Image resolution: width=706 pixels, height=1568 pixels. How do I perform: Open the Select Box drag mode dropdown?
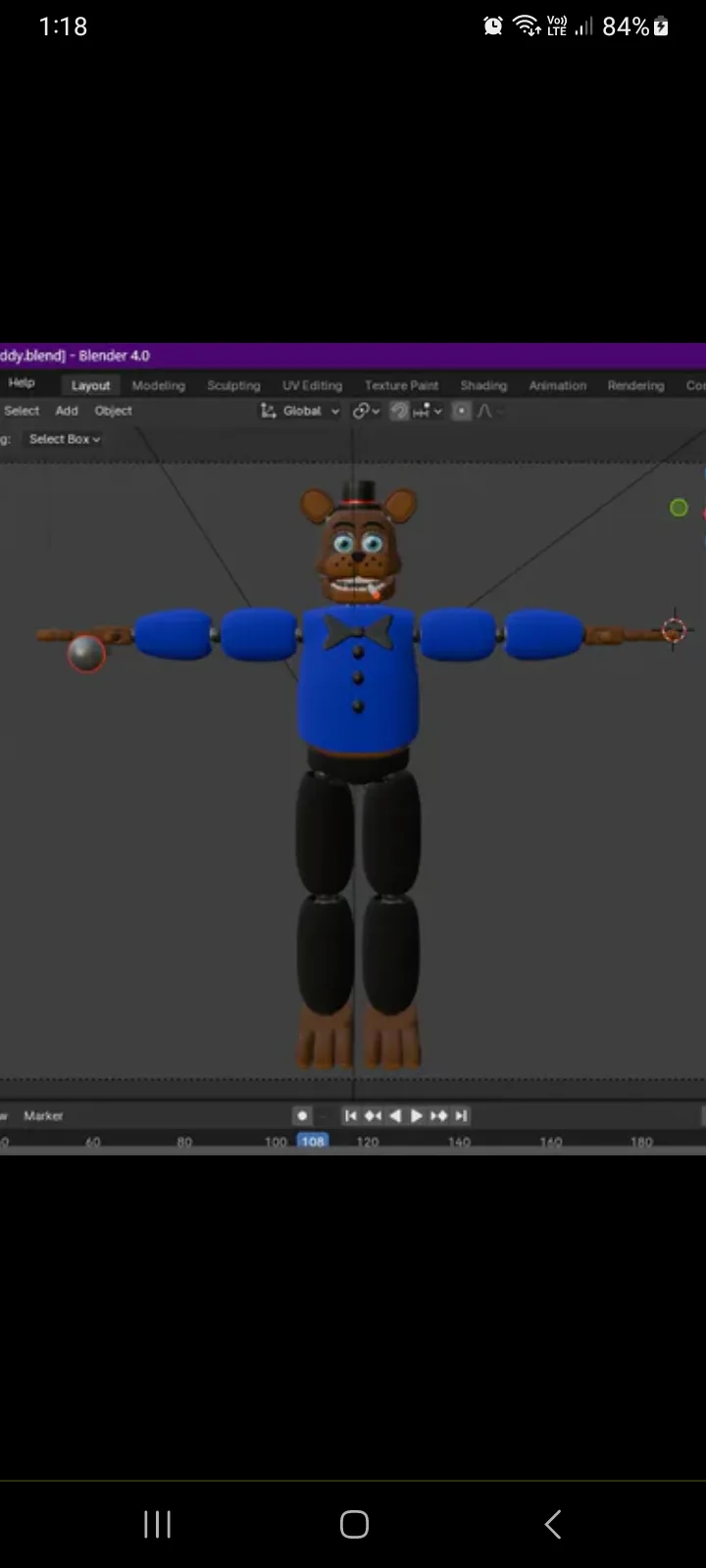point(65,439)
